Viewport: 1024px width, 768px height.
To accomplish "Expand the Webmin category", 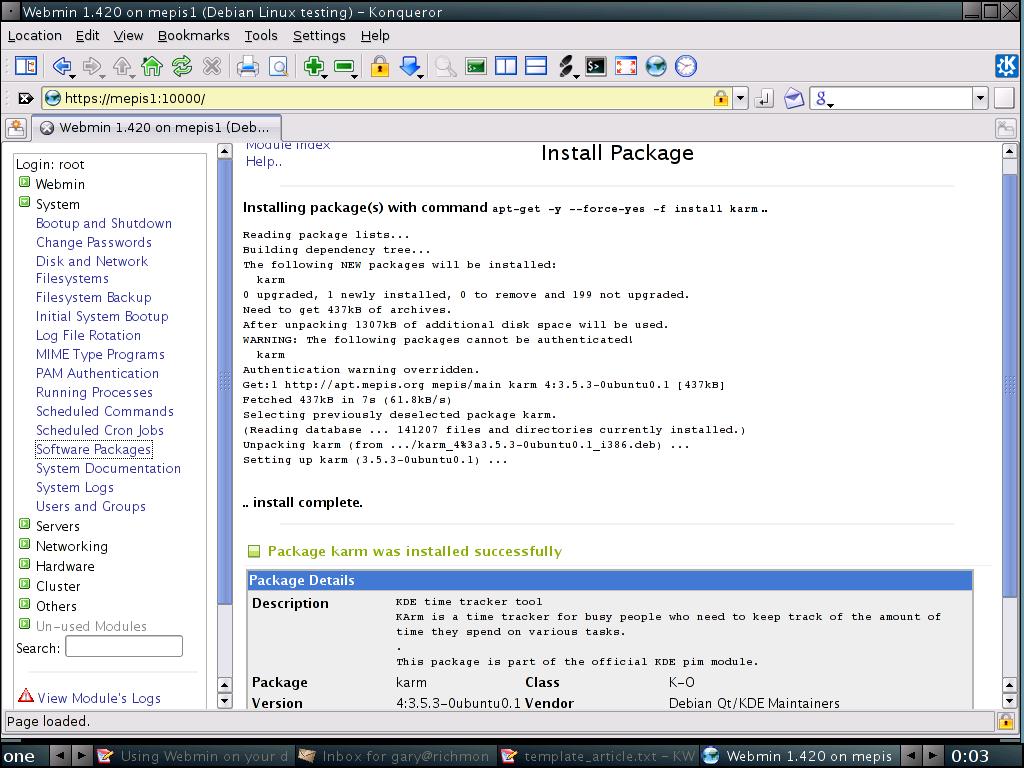I will 24,182.
